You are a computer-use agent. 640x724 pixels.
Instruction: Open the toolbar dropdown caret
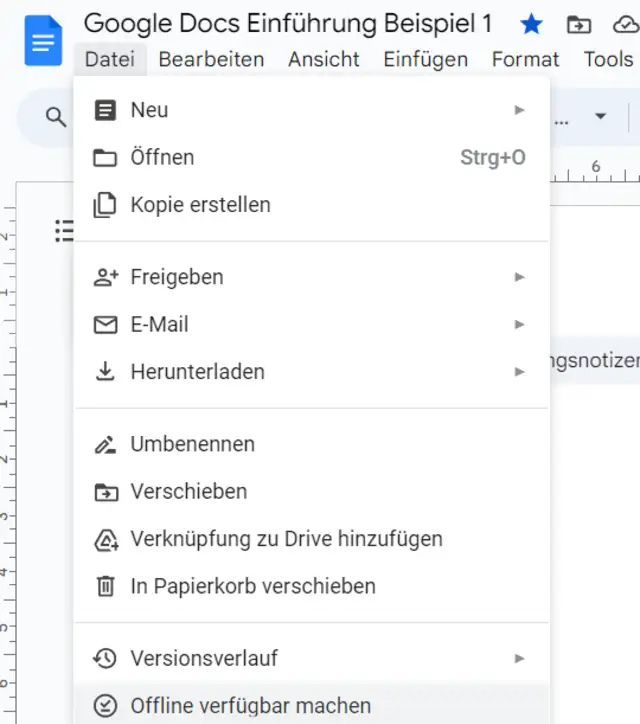click(601, 117)
